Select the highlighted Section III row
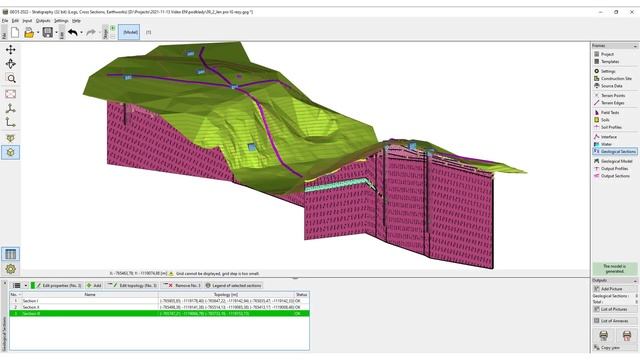 pos(159,313)
